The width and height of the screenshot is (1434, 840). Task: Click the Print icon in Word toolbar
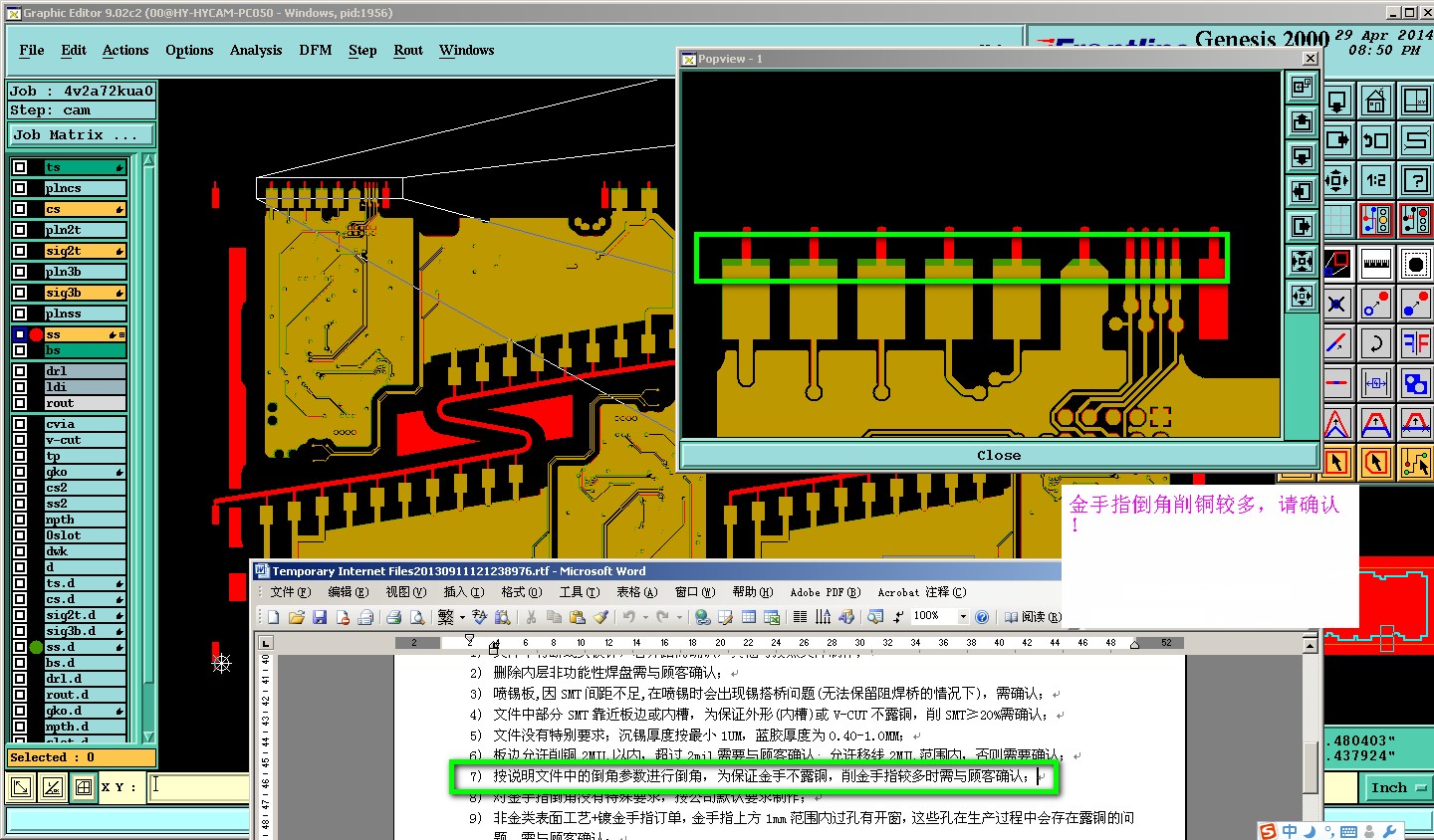click(393, 617)
